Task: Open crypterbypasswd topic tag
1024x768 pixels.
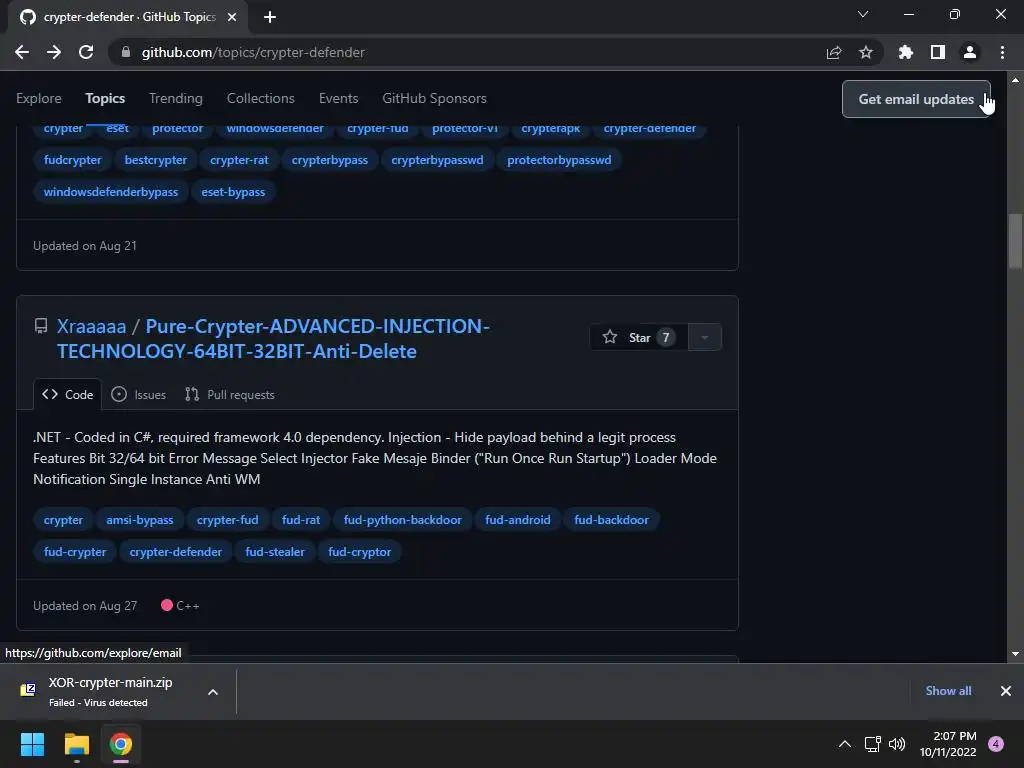Action: 438,160
